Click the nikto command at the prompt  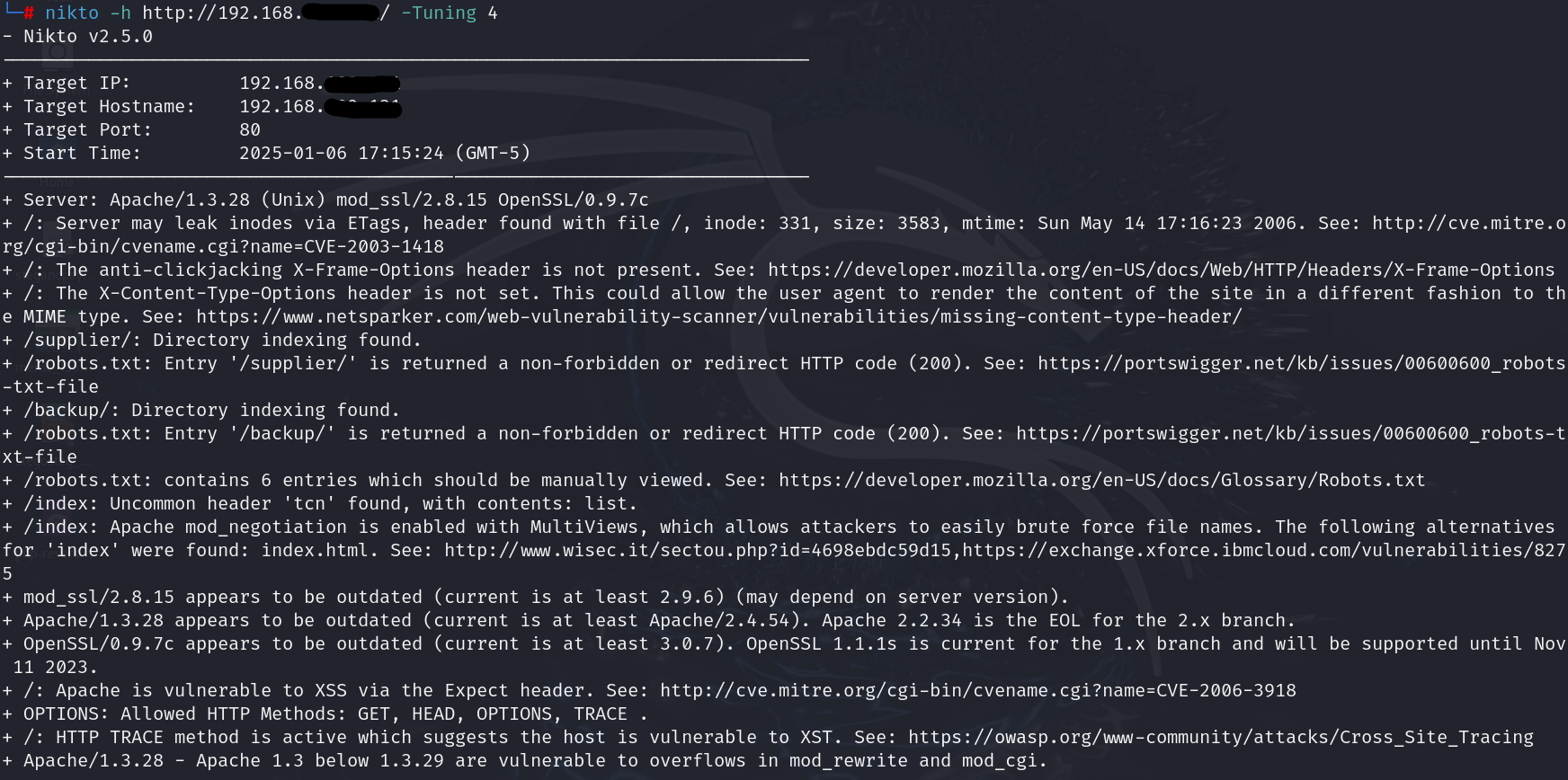(x=72, y=13)
